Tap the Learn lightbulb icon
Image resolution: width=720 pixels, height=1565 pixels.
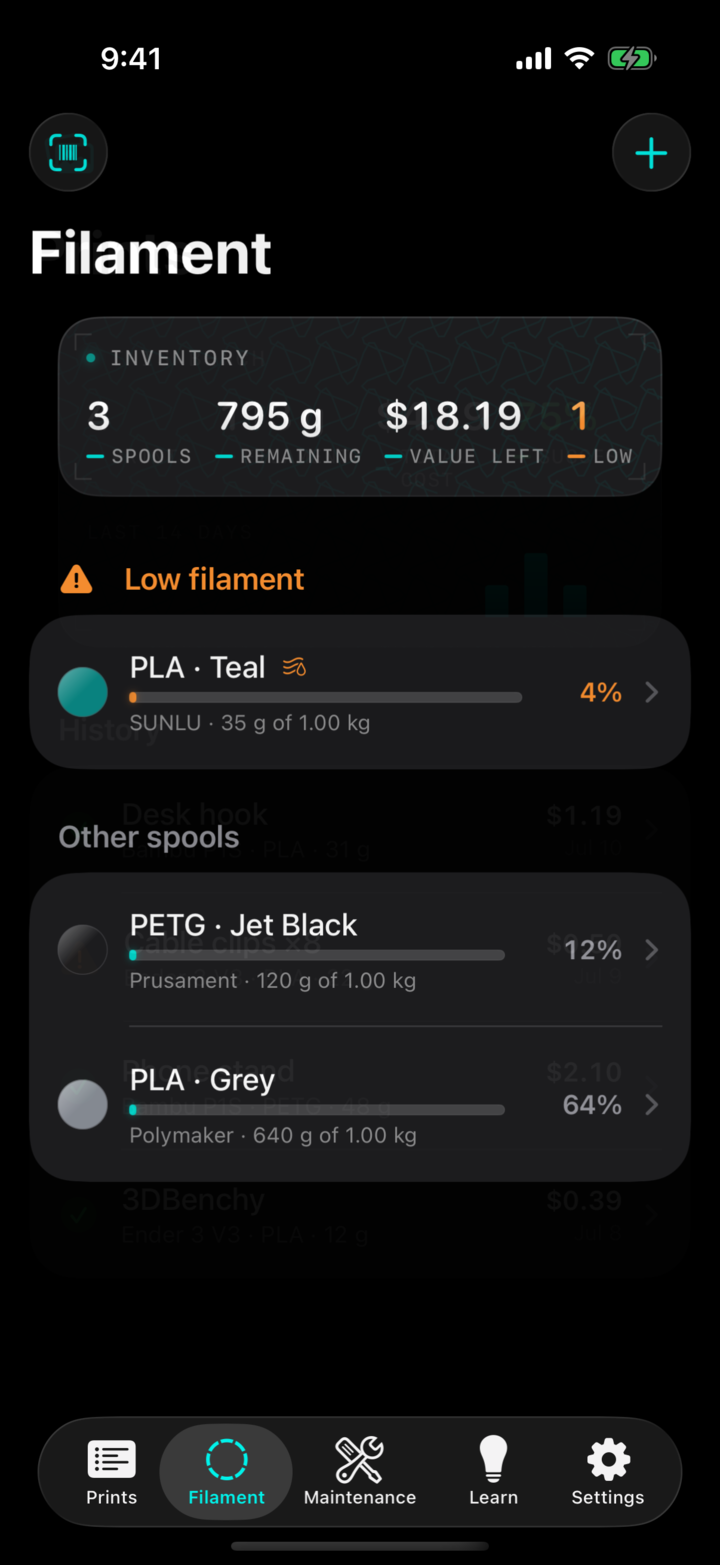493,1459
